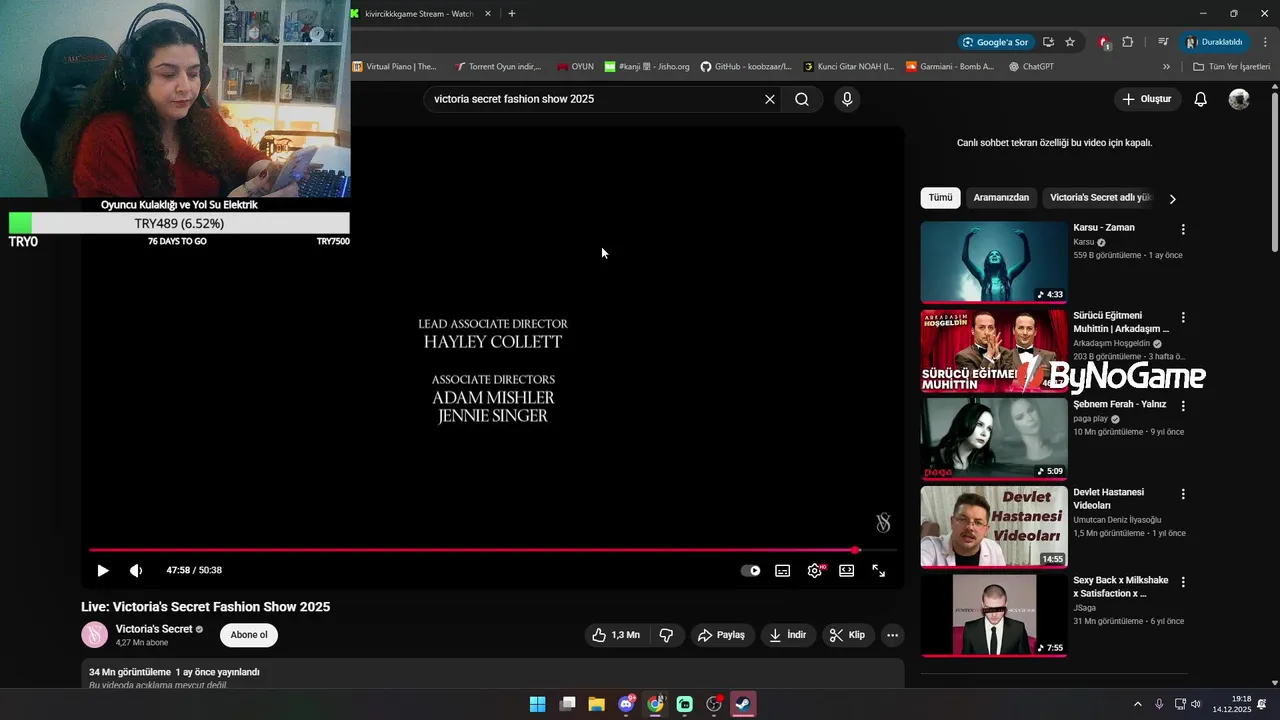Open the Virtual Piano bookmark

coord(395,67)
